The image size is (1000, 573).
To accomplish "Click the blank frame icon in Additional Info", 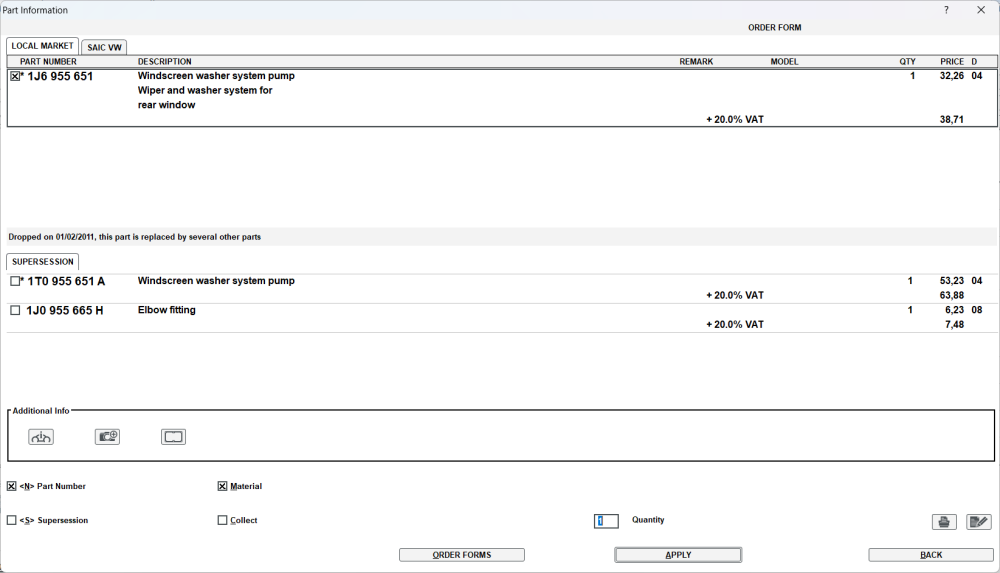I will point(173,437).
